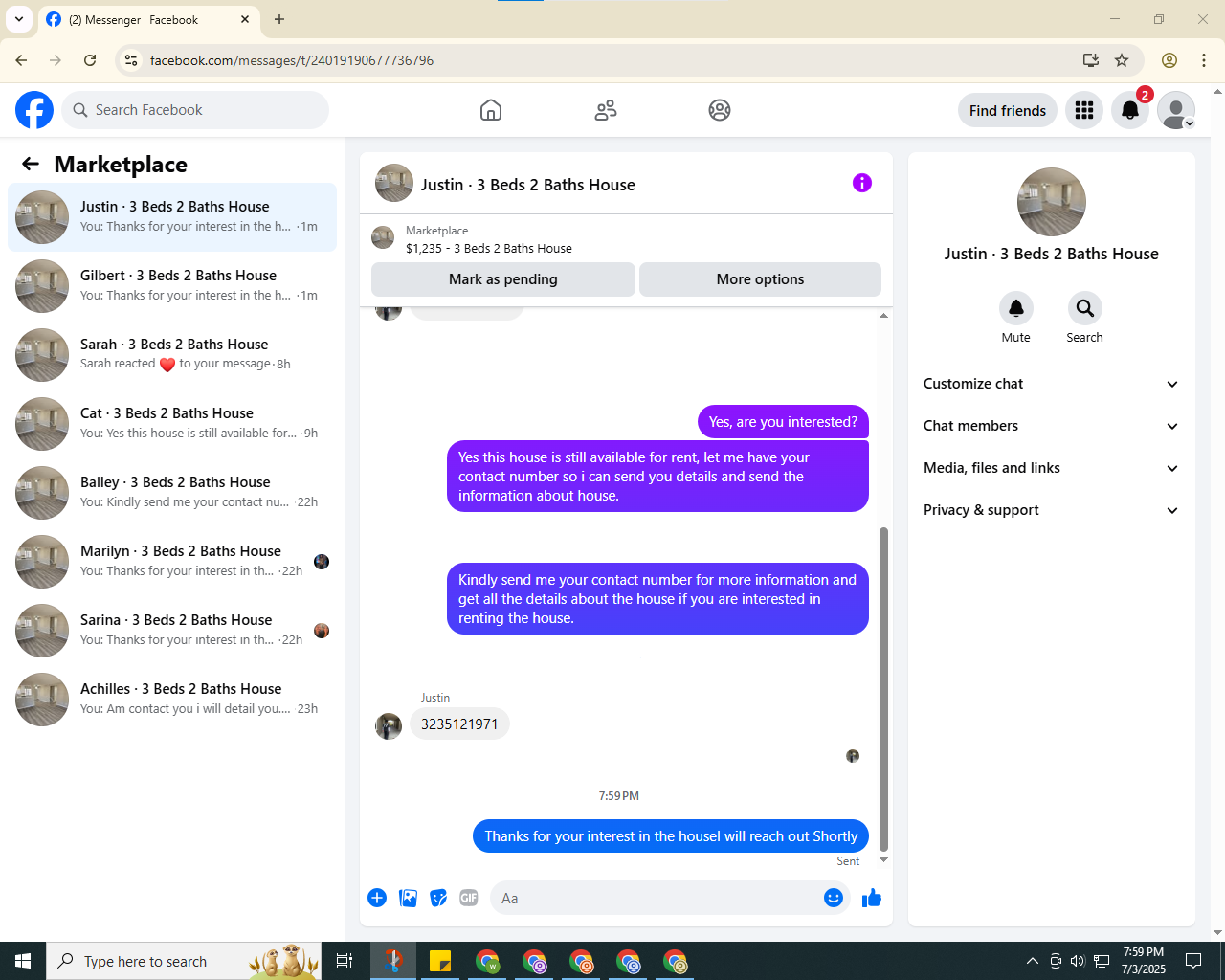Choose a GIF
This screenshot has height=980, width=1225.
[469, 898]
